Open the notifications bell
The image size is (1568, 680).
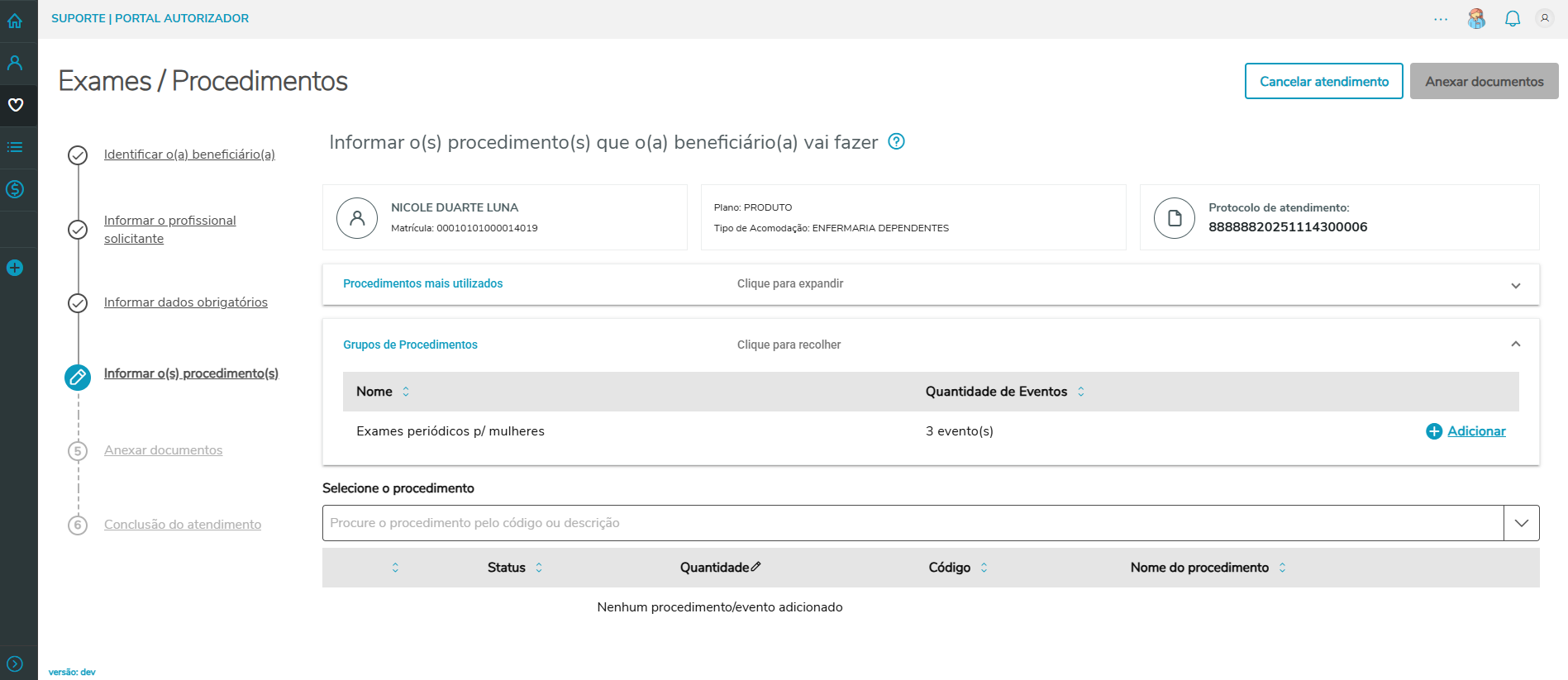(x=1512, y=18)
